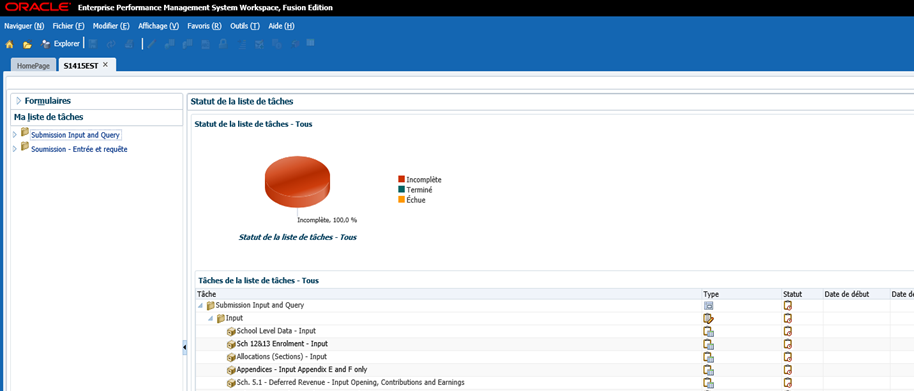Open Sch. 5.1 - Deferred Revenue task
This screenshot has height=391, width=914.
[350, 382]
